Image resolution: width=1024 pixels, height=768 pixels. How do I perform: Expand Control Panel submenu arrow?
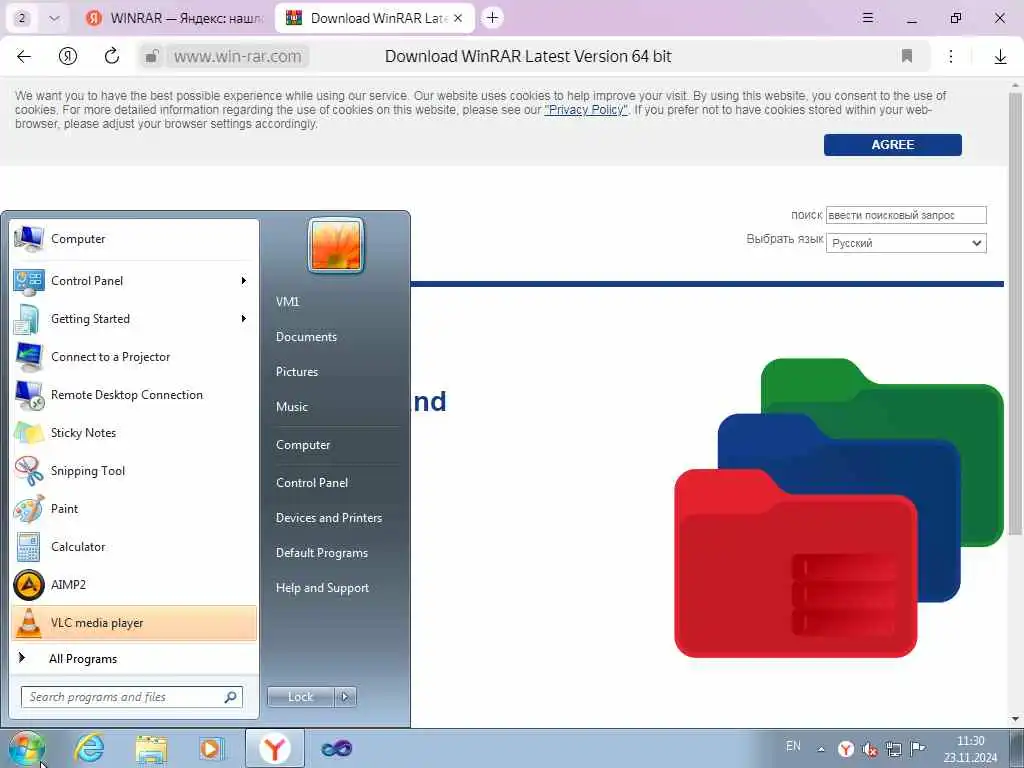(x=244, y=281)
